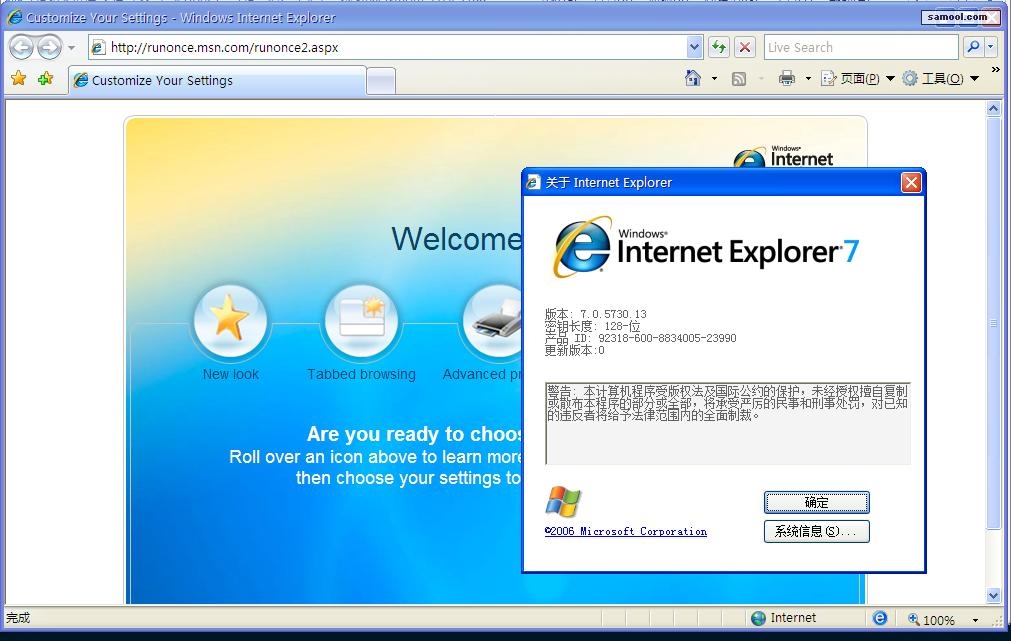Open the 页面(P) Page menu
Viewport: 1011px width, 641px height.
pyautogui.click(x=857, y=79)
